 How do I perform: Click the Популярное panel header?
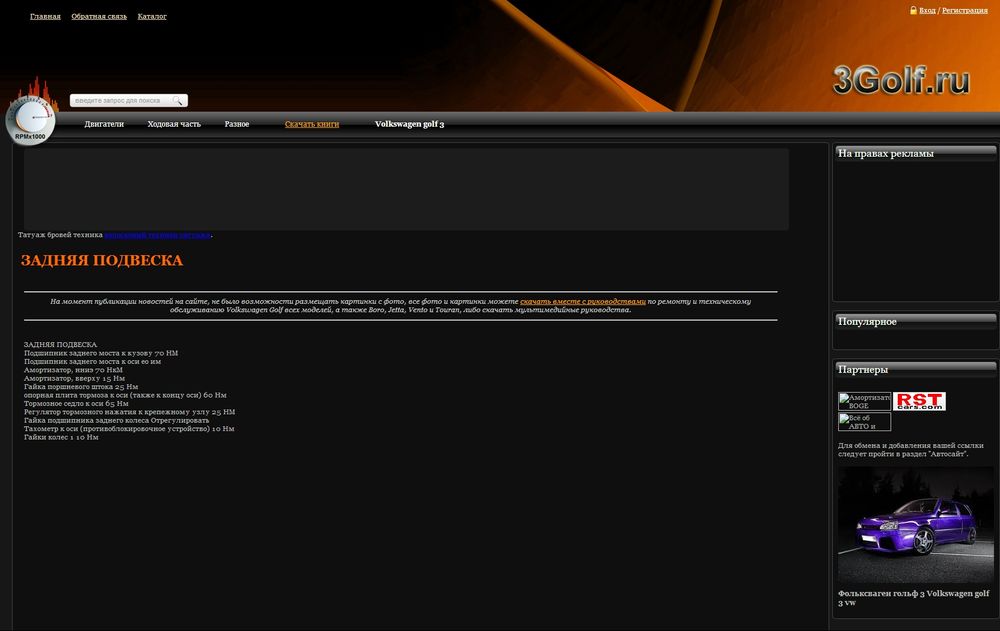click(x=915, y=322)
